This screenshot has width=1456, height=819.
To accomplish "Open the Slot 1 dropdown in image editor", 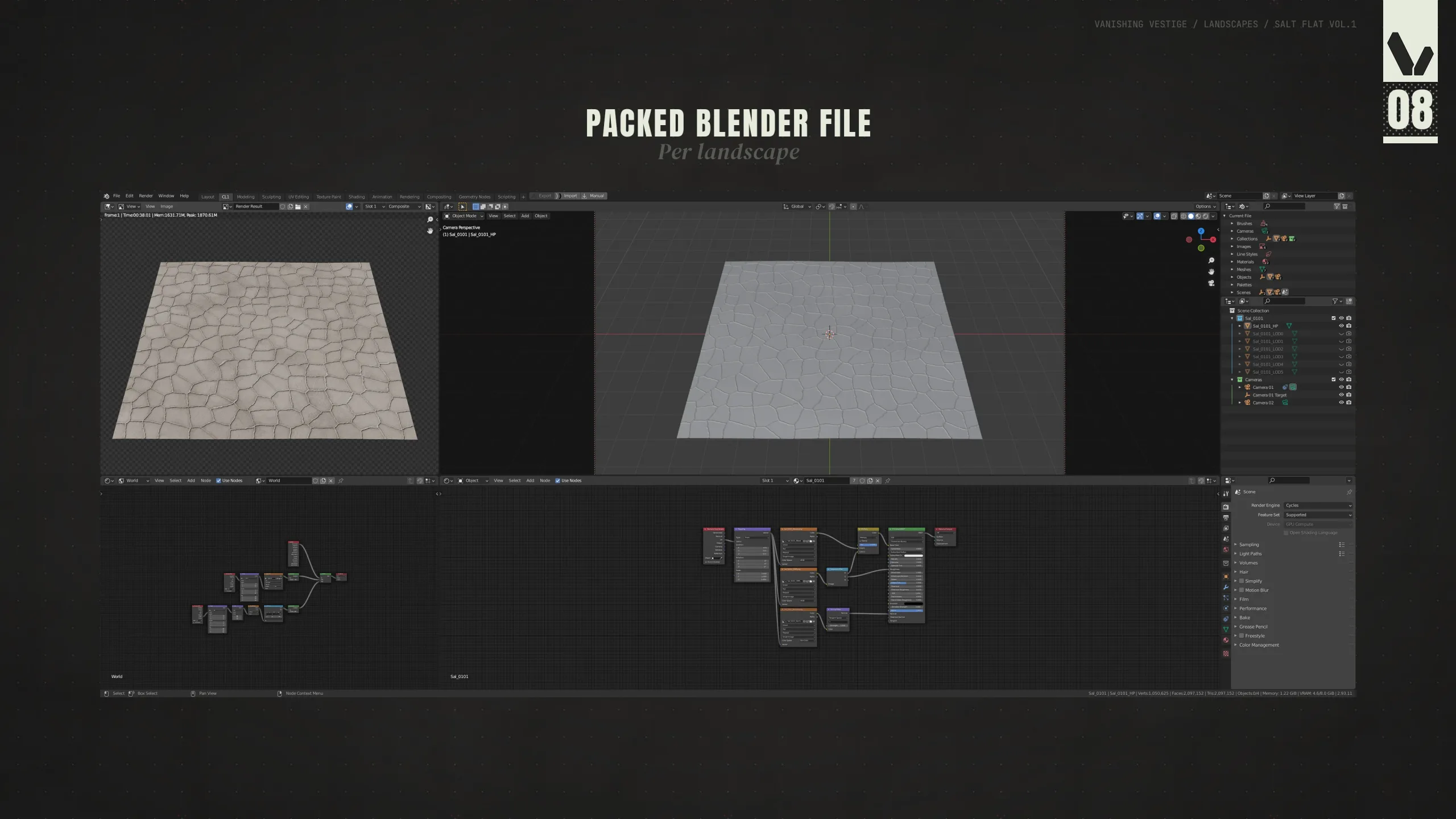I will pyautogui.click(x=374, y=207).
